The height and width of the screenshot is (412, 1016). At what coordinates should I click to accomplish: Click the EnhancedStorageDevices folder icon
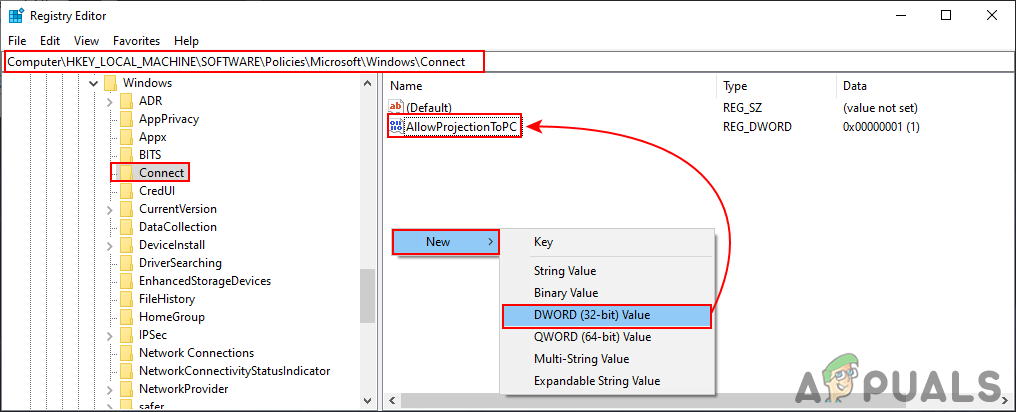[126, 281]
